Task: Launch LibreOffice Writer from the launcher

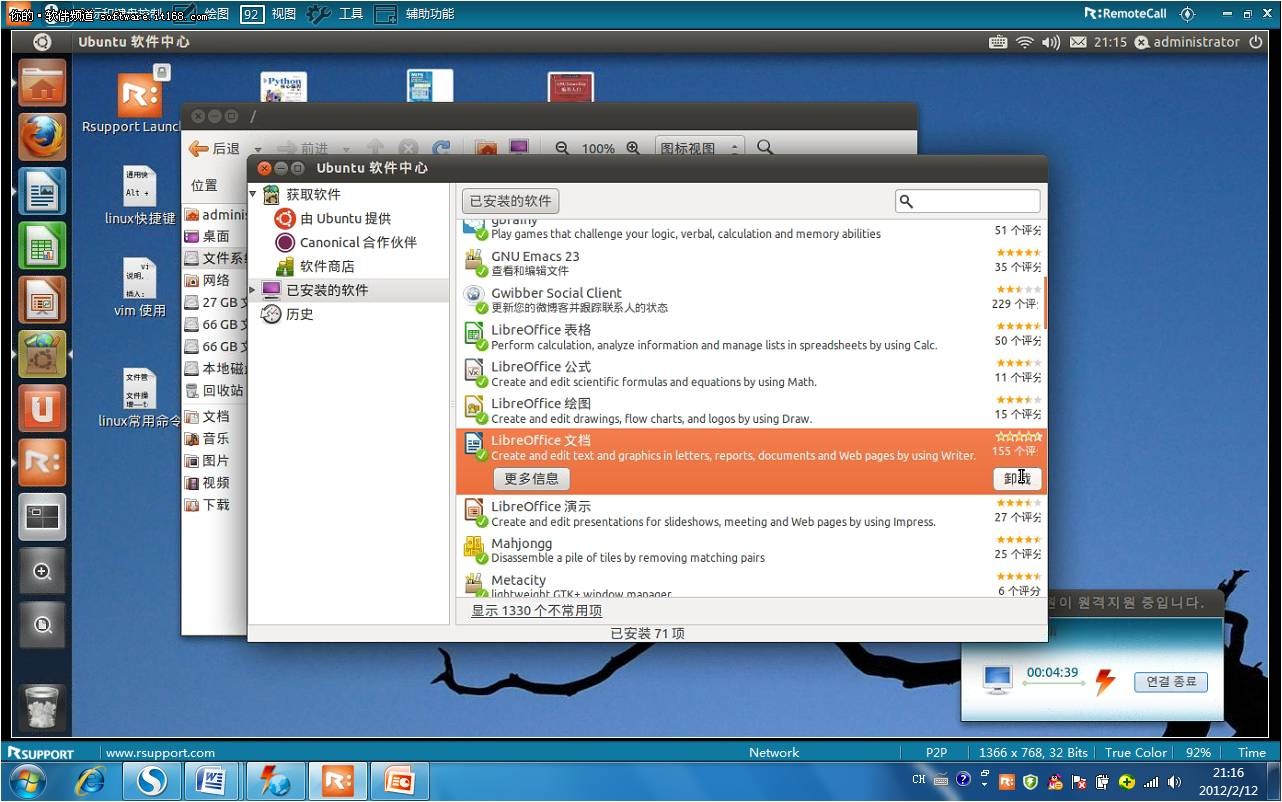Action: coord(42,191)
